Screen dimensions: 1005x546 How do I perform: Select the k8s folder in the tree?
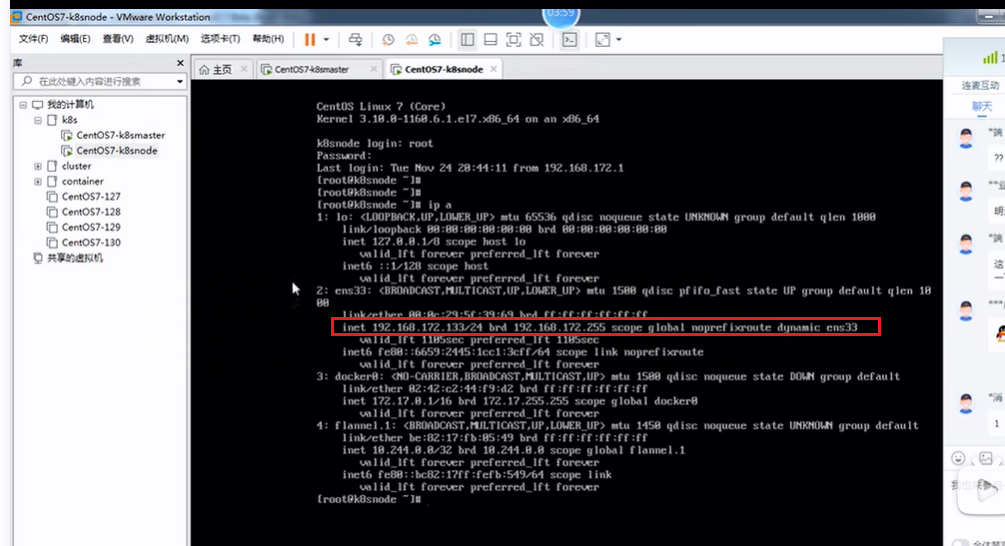click(69, 120)
